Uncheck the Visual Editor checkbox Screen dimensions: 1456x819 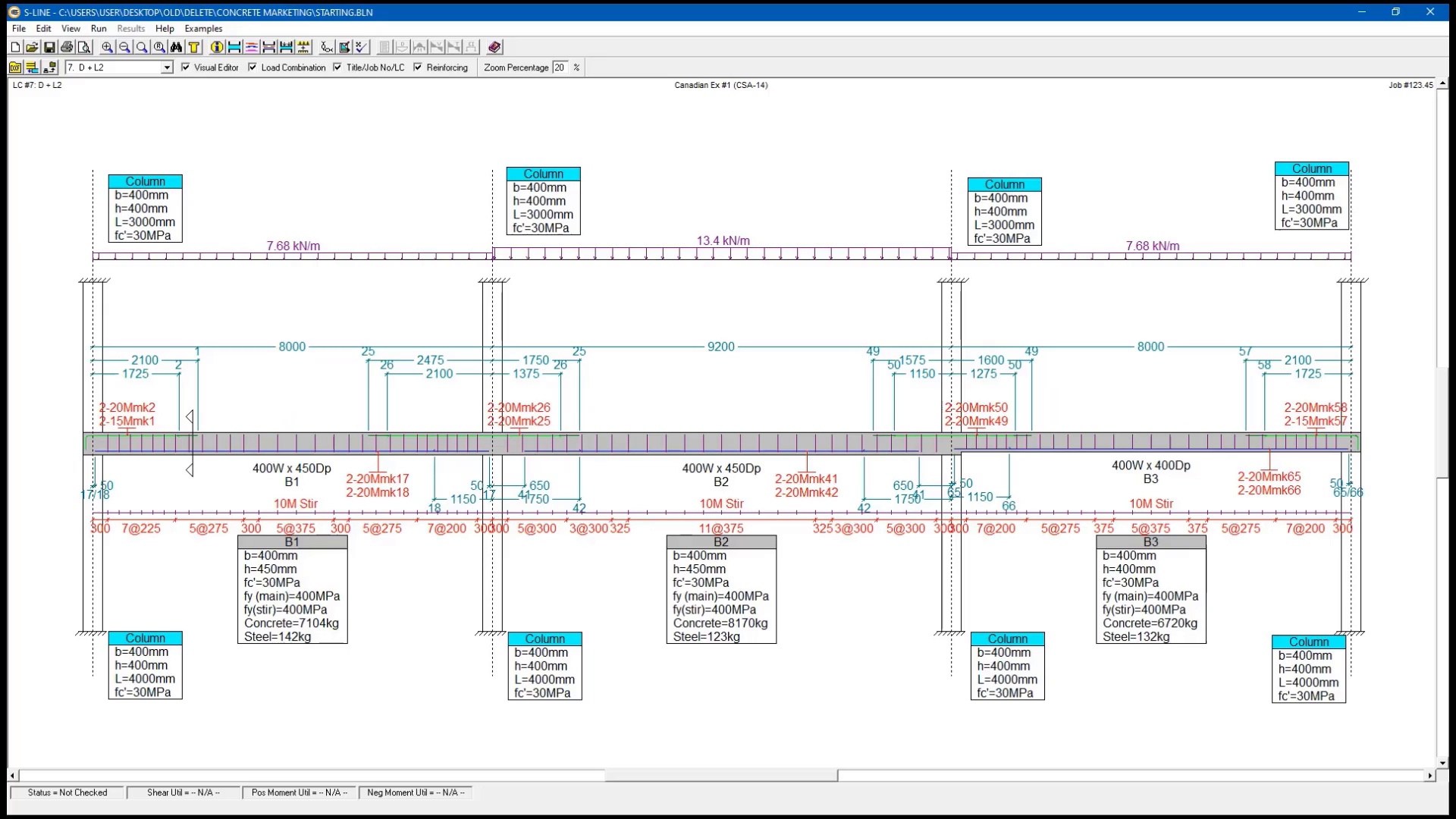point(186,67)
